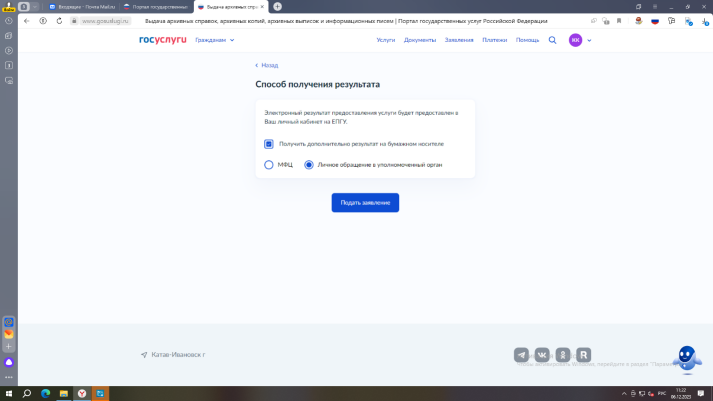Click the robot assistant chat icon
The width and height of the screenshot is (713, 401).
pyautogui.click(x=686, y=357)
